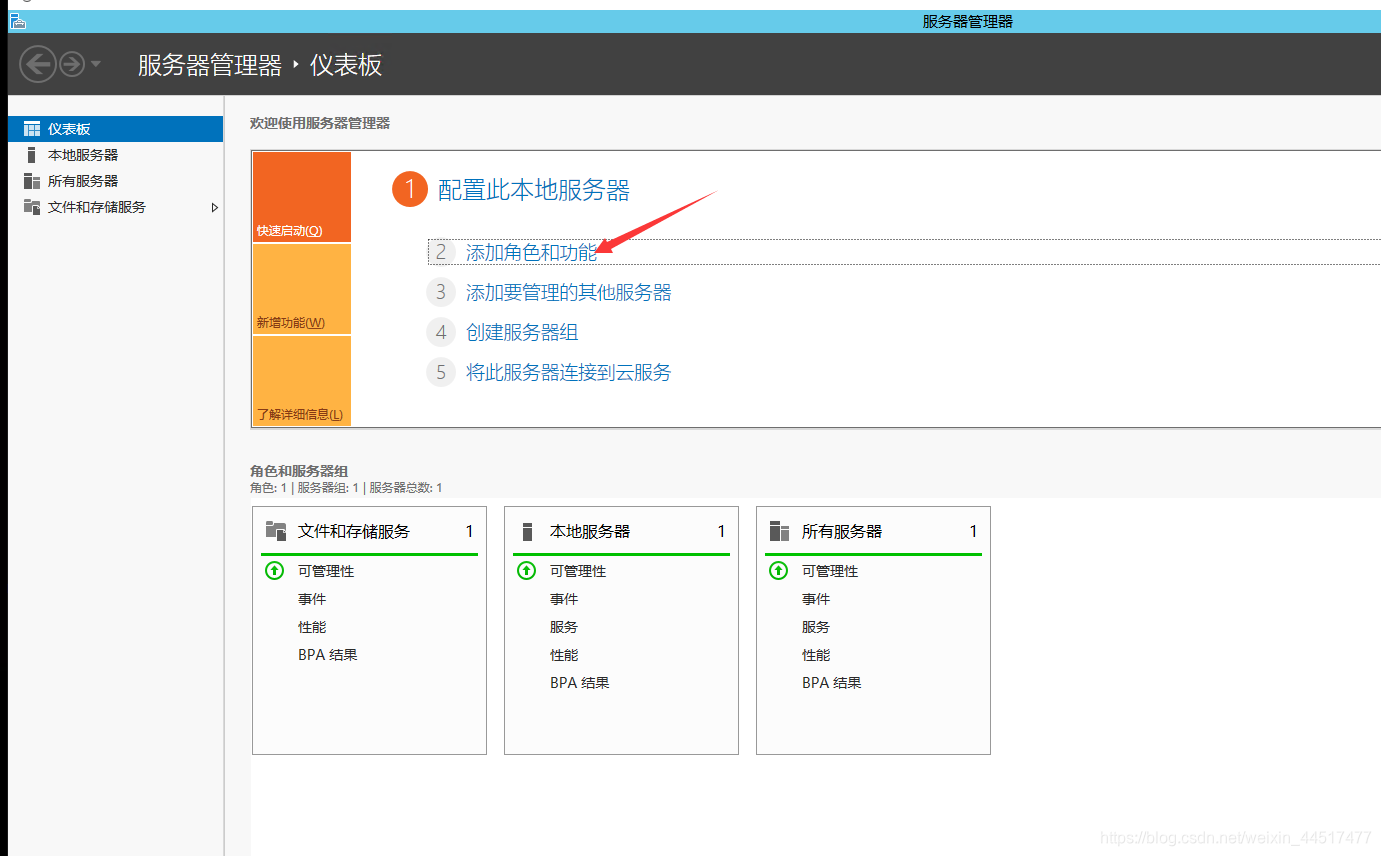Open 事件 in the 本地服务器 tile
Image resolution: width=1381 pixels, height=856 pixels.
(564, 599)
